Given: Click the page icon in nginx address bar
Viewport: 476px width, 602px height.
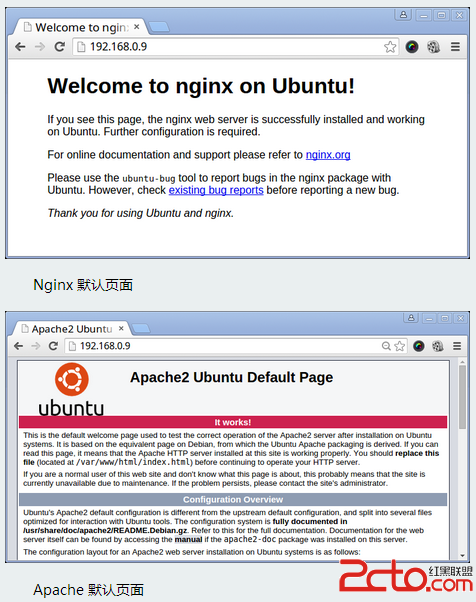Looking at the screenshot, I should point(81,47).
